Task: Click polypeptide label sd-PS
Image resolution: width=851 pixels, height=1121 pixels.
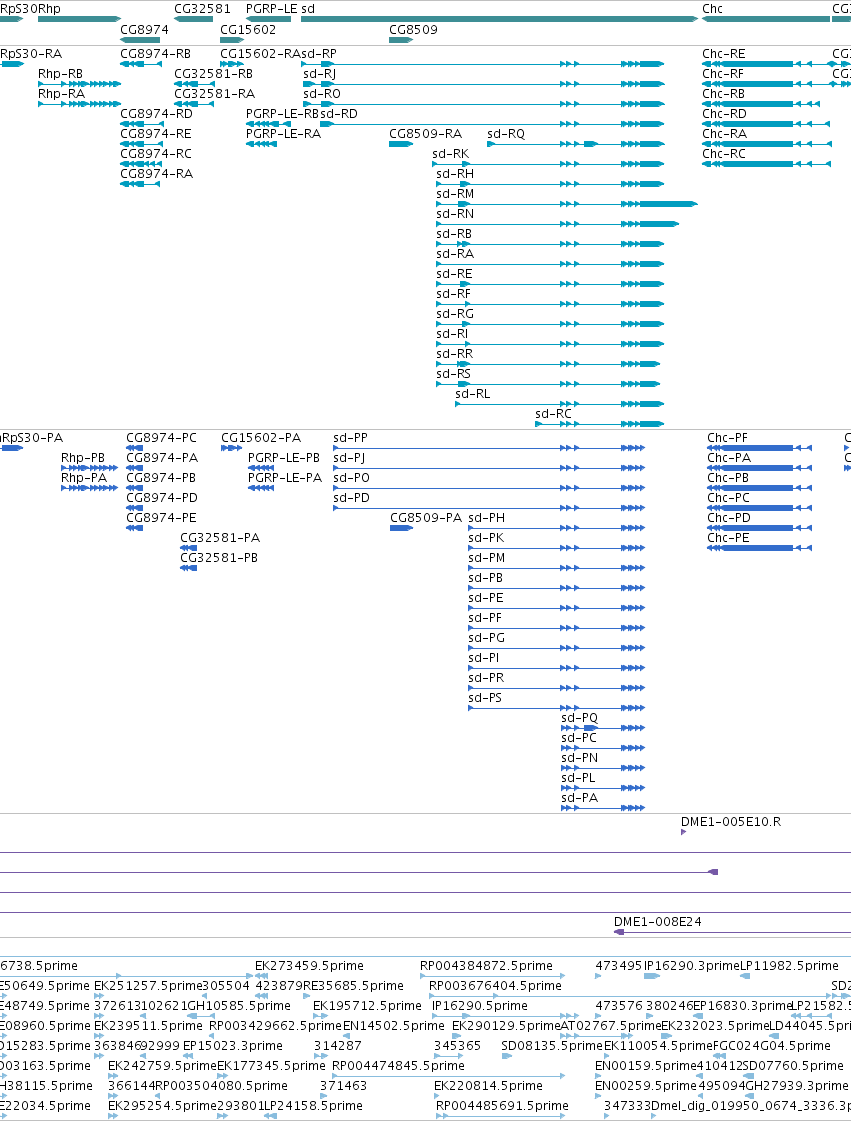Action: [485, 698]
